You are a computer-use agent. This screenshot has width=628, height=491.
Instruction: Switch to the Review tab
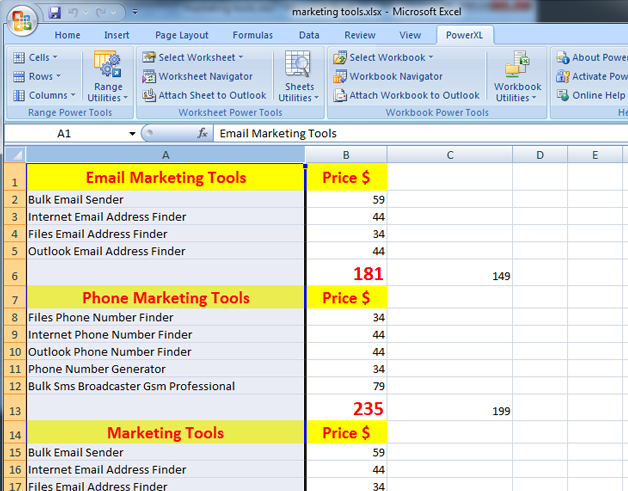(360, 35)
